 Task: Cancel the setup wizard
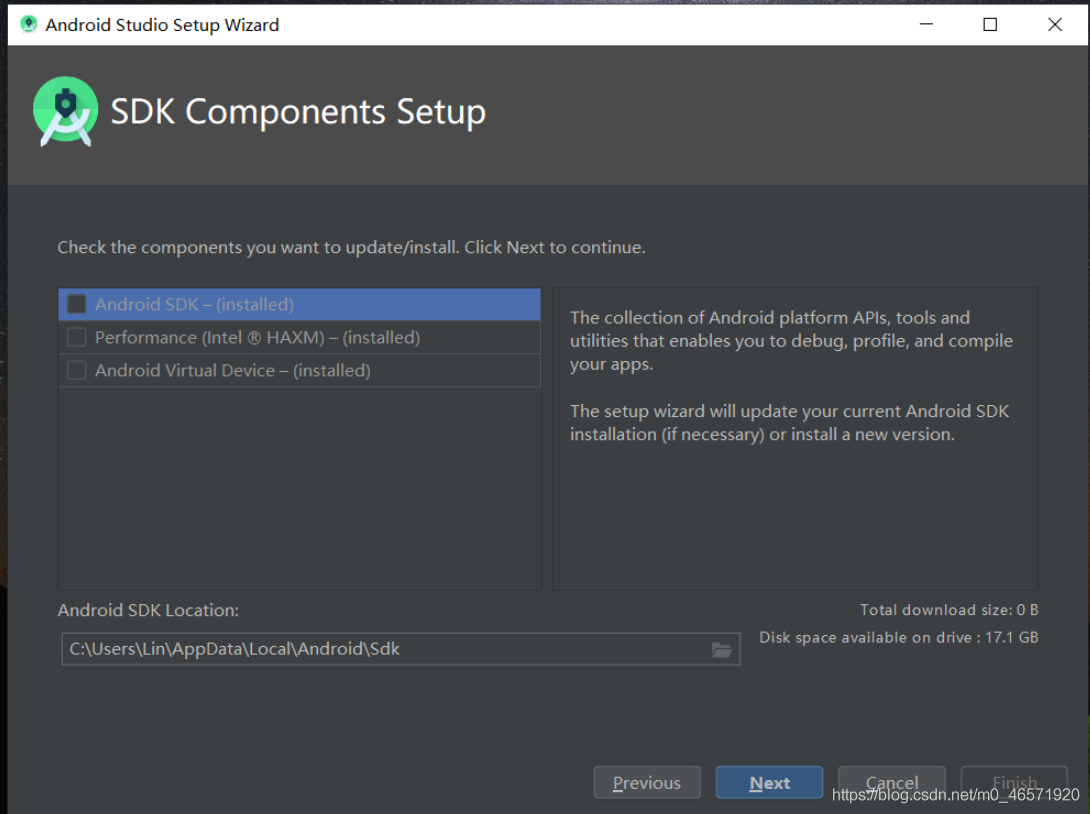click(x=891, y=783)
